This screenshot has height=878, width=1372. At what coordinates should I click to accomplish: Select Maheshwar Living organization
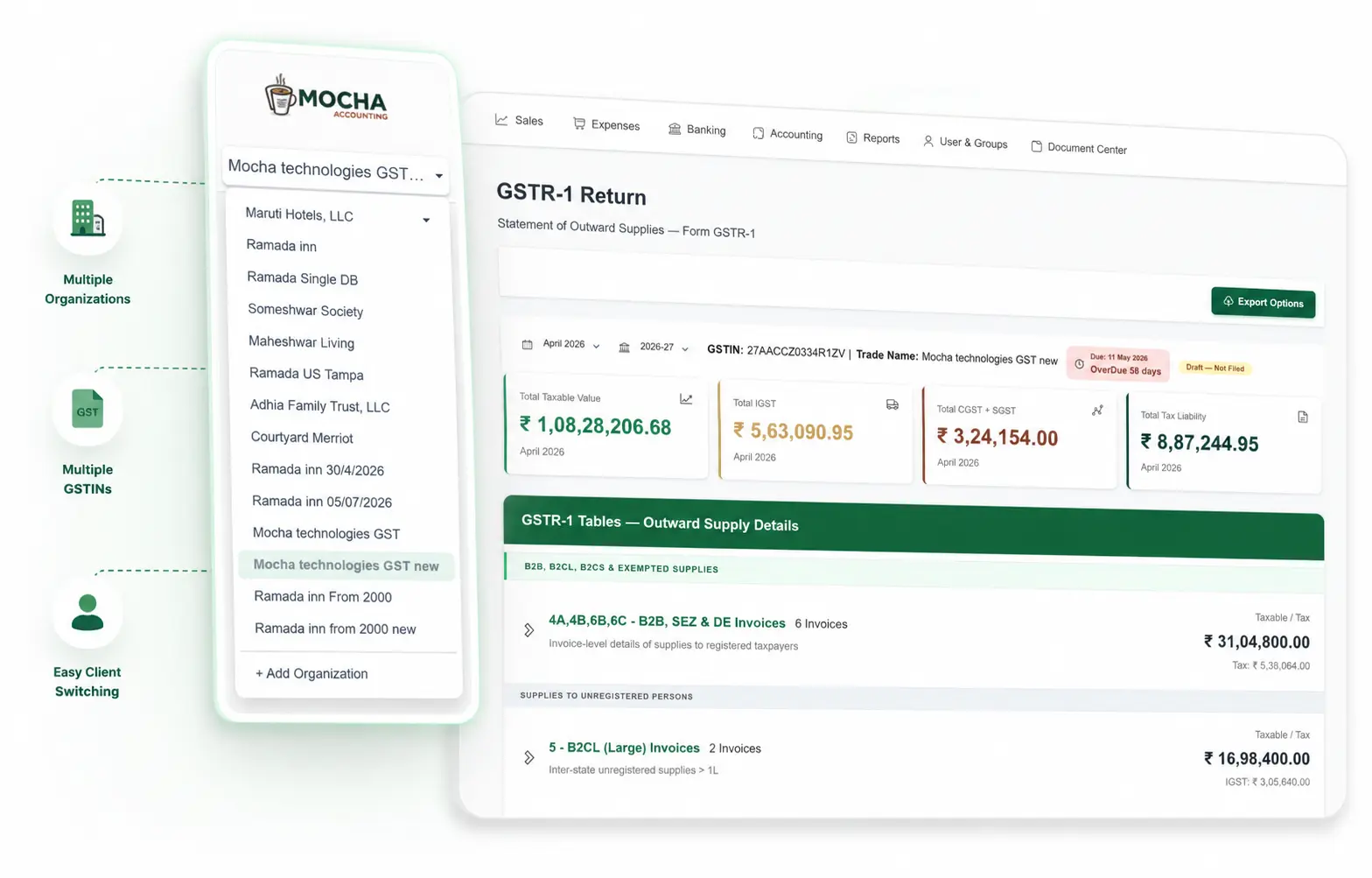tap(301, 342)
